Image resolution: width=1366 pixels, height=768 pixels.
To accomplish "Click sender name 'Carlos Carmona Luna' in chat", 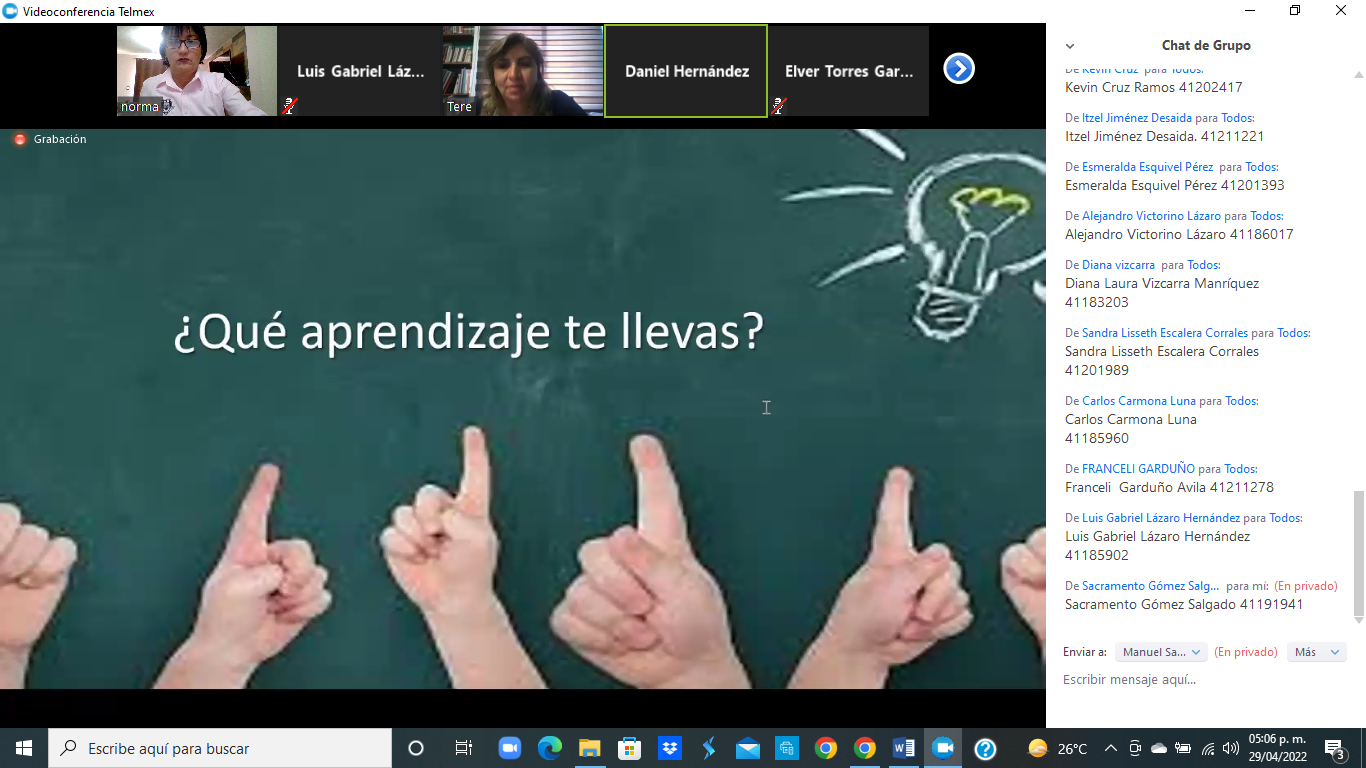I will pos(1138,401).
